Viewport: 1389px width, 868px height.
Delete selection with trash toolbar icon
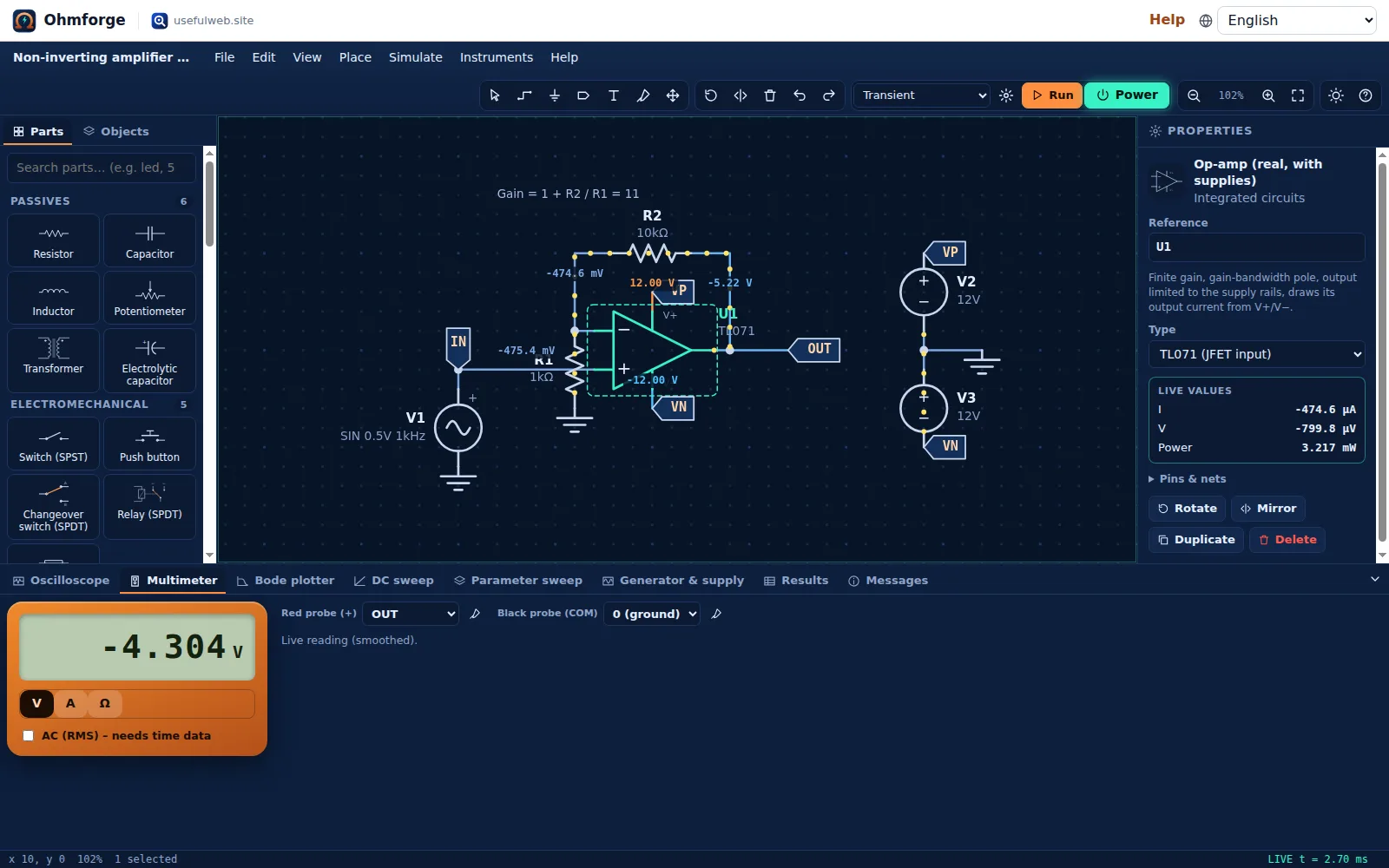769,95
